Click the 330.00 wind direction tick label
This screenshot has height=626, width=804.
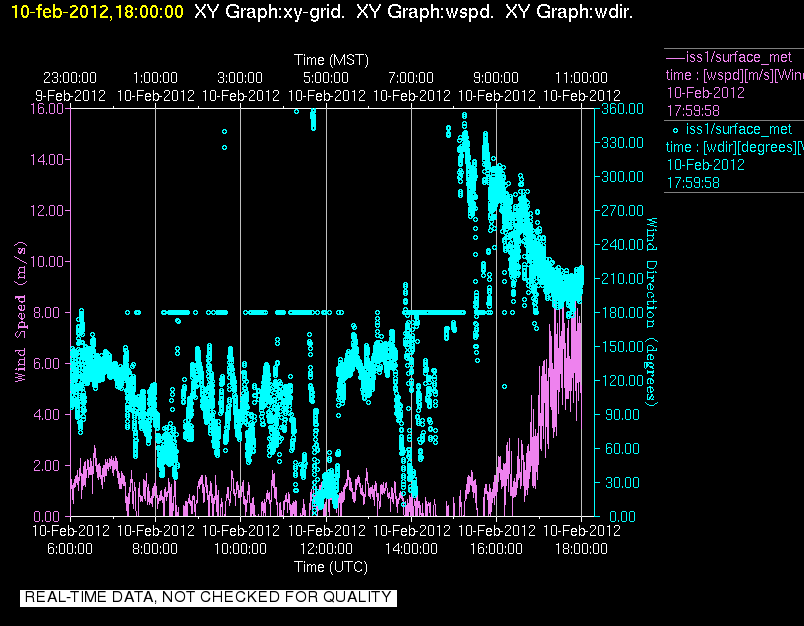pyautogui.click(x=622, y=143)
